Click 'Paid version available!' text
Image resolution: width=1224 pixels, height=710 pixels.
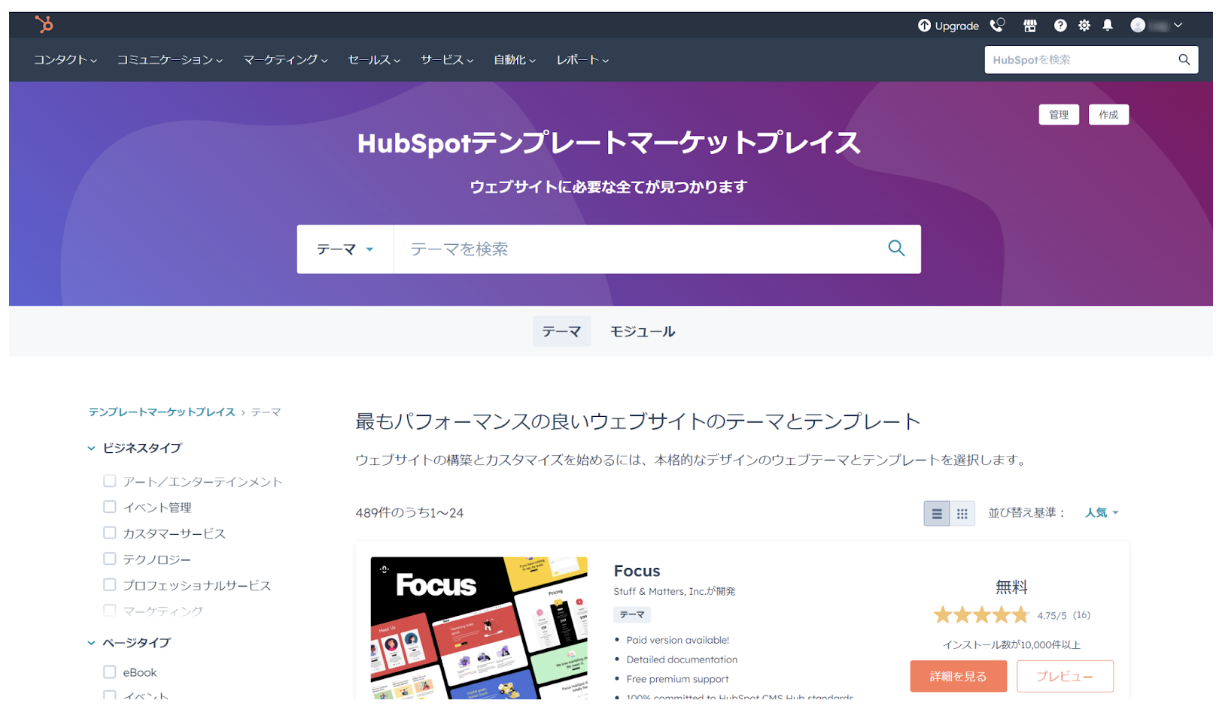[x=678, y=640]
